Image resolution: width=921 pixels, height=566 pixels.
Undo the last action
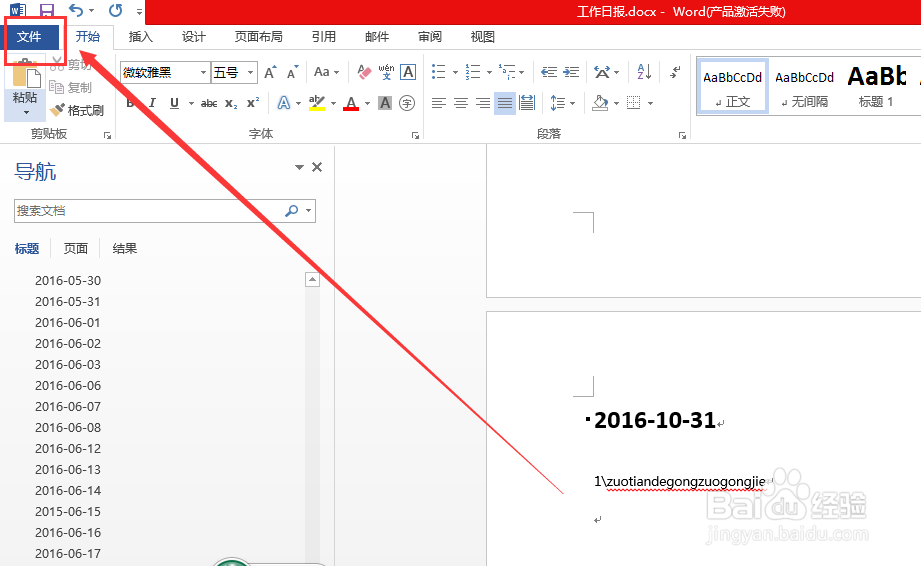click(x=76, y=10)
